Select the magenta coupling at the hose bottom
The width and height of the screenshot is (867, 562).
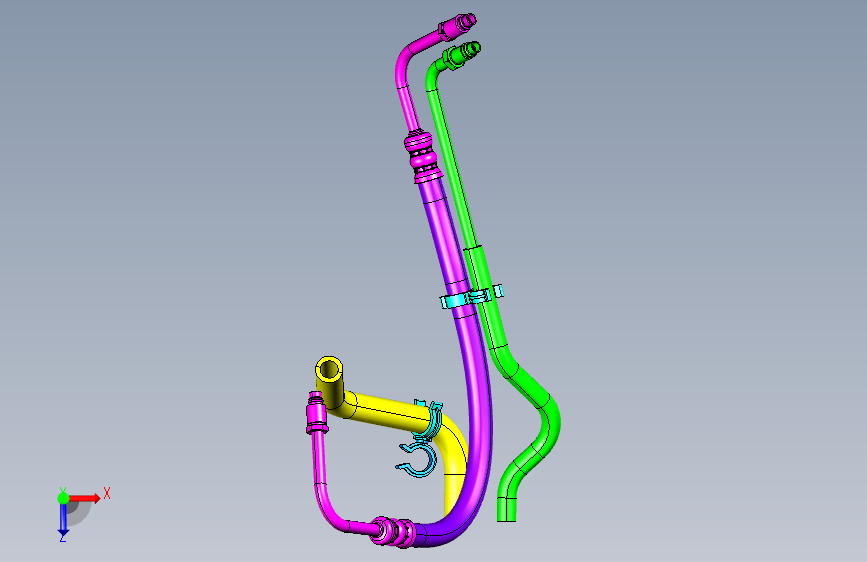394,532
